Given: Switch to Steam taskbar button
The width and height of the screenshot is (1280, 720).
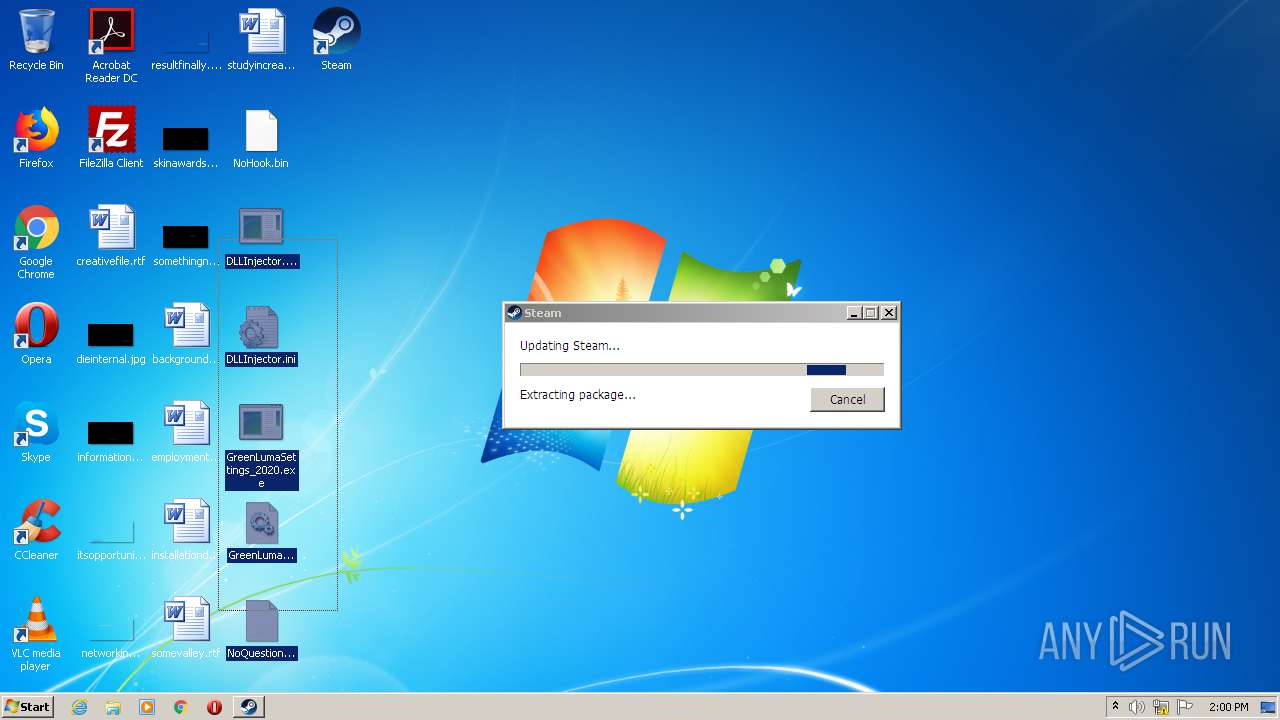Looking at the screenshot, I should point(248,707).
